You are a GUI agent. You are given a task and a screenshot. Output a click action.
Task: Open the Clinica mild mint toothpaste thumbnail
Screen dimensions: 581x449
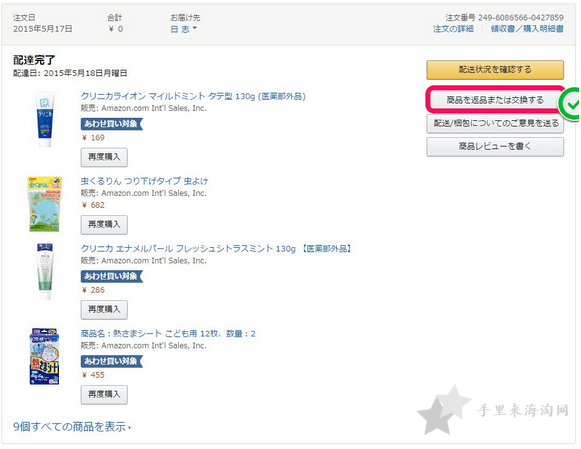pyautogui.click(x=45, y=119)
